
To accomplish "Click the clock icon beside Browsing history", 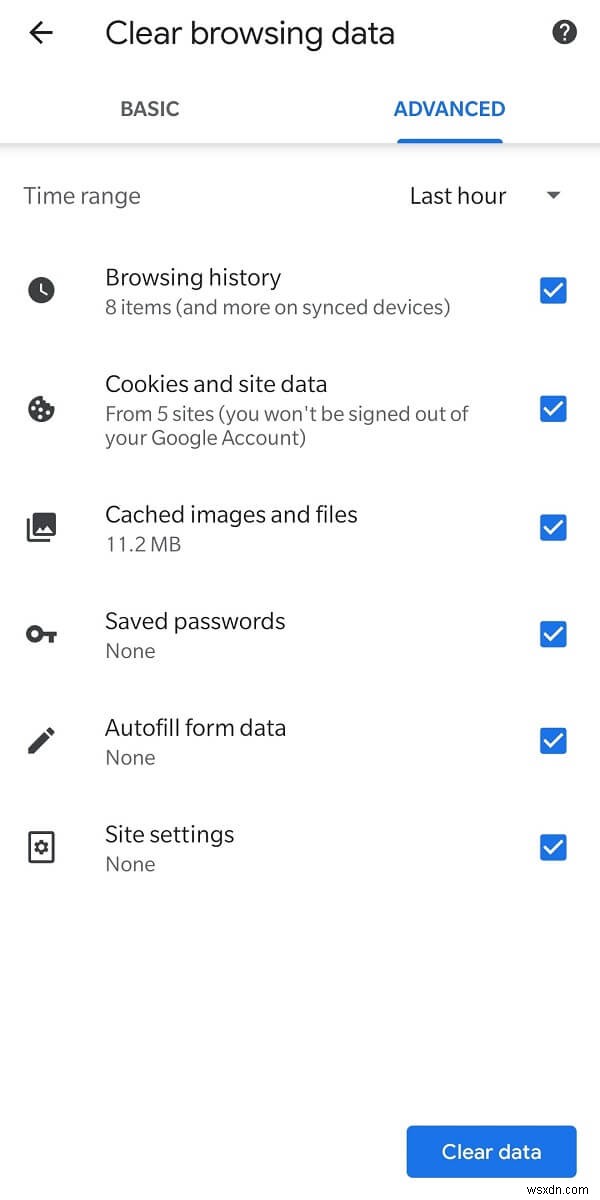I will click(41, 290).
